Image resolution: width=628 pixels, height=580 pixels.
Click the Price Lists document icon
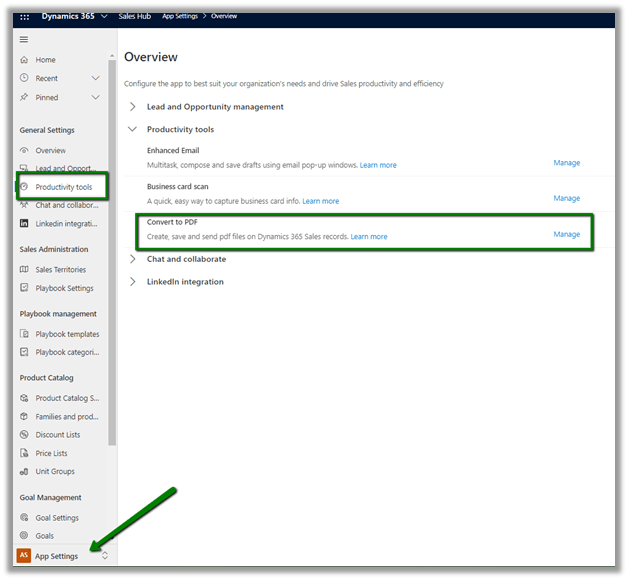[24, 453]
